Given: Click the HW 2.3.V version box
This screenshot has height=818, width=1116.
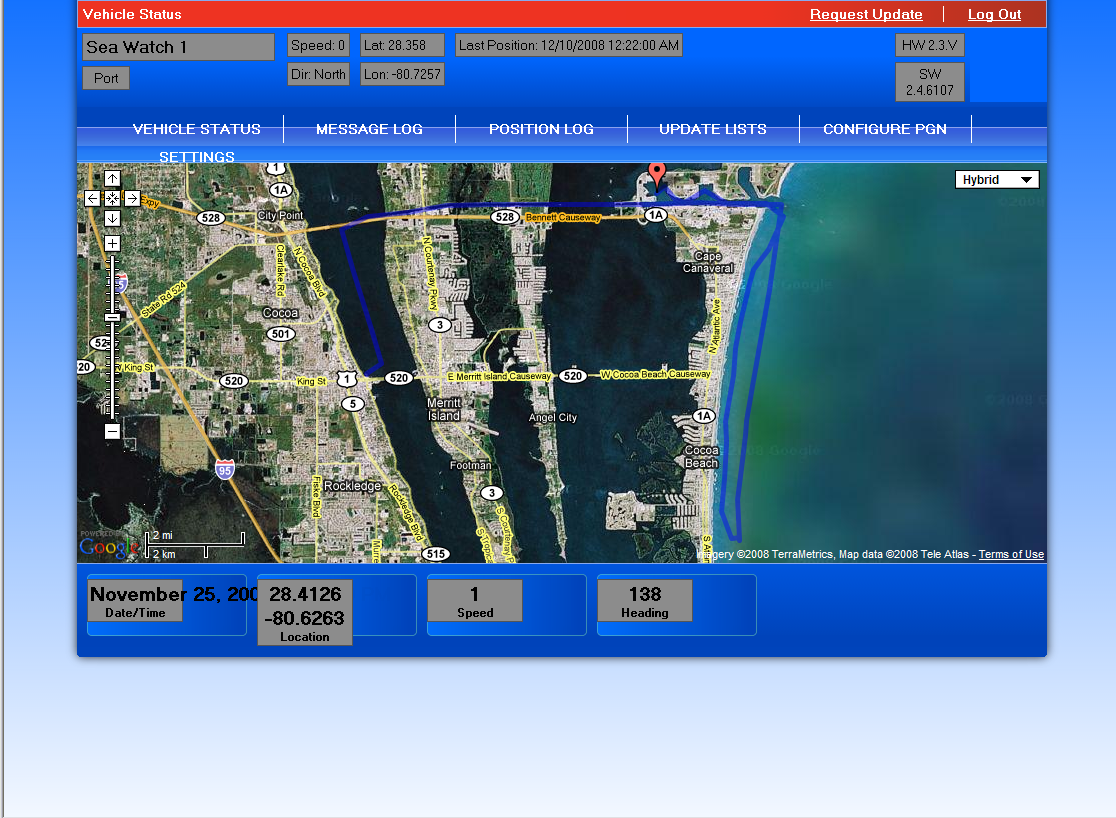Looking at the screenshot, I should pos(930,46).
